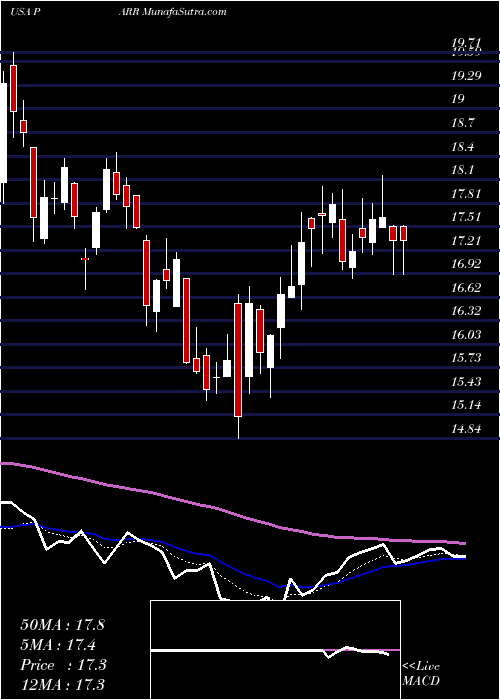Click the 18.1 price axis label
500x700 pixels.
click(x=462, y=170)
